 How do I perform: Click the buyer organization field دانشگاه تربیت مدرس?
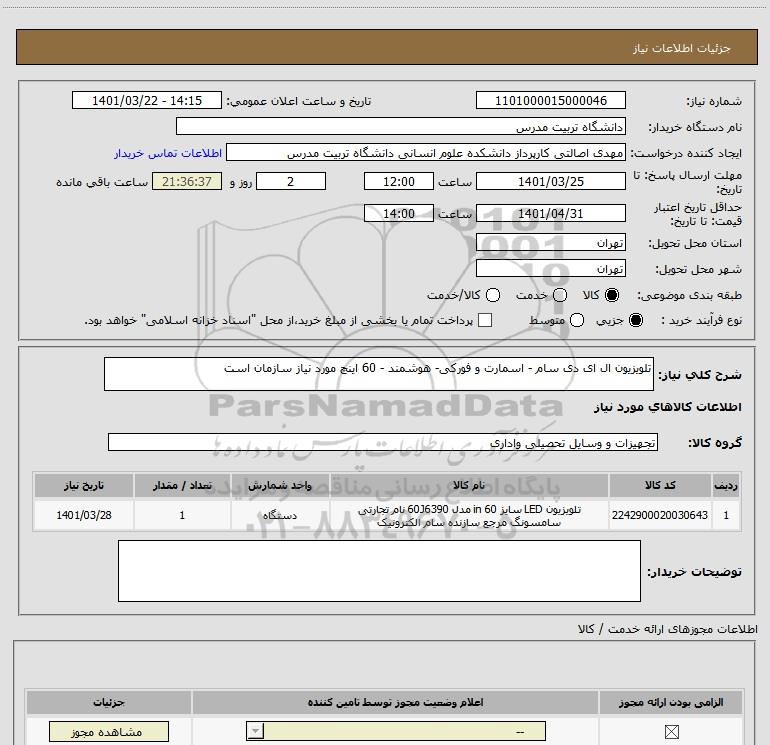[401, 126]
